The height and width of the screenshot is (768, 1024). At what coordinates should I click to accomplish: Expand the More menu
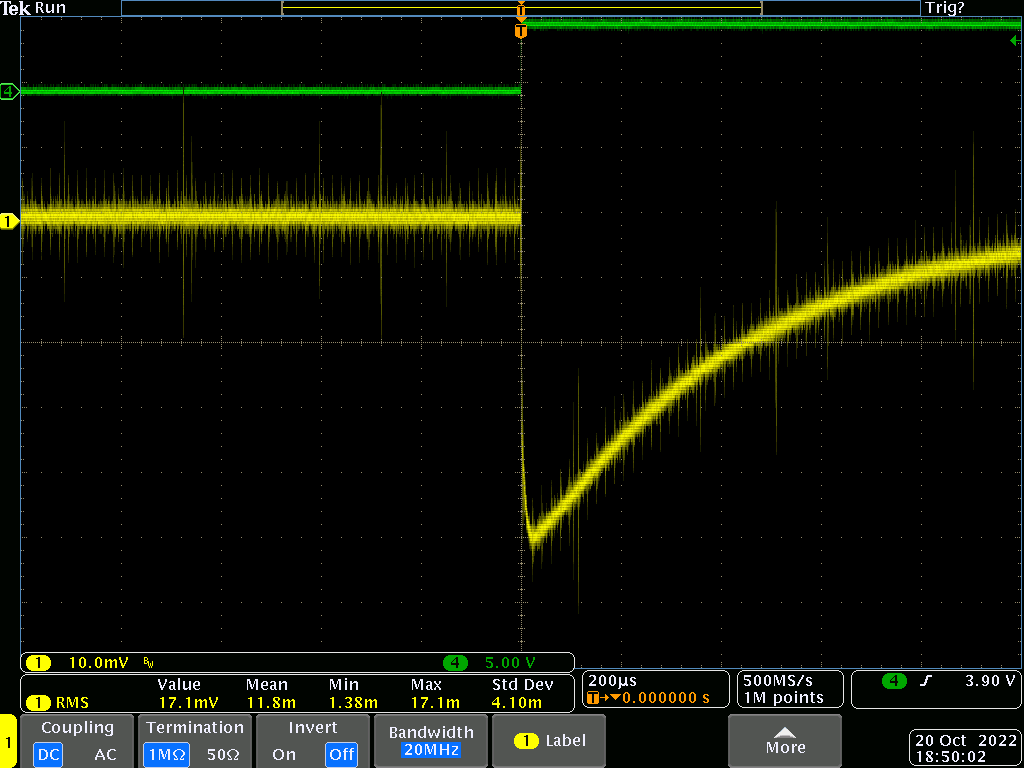click(785, 741)
